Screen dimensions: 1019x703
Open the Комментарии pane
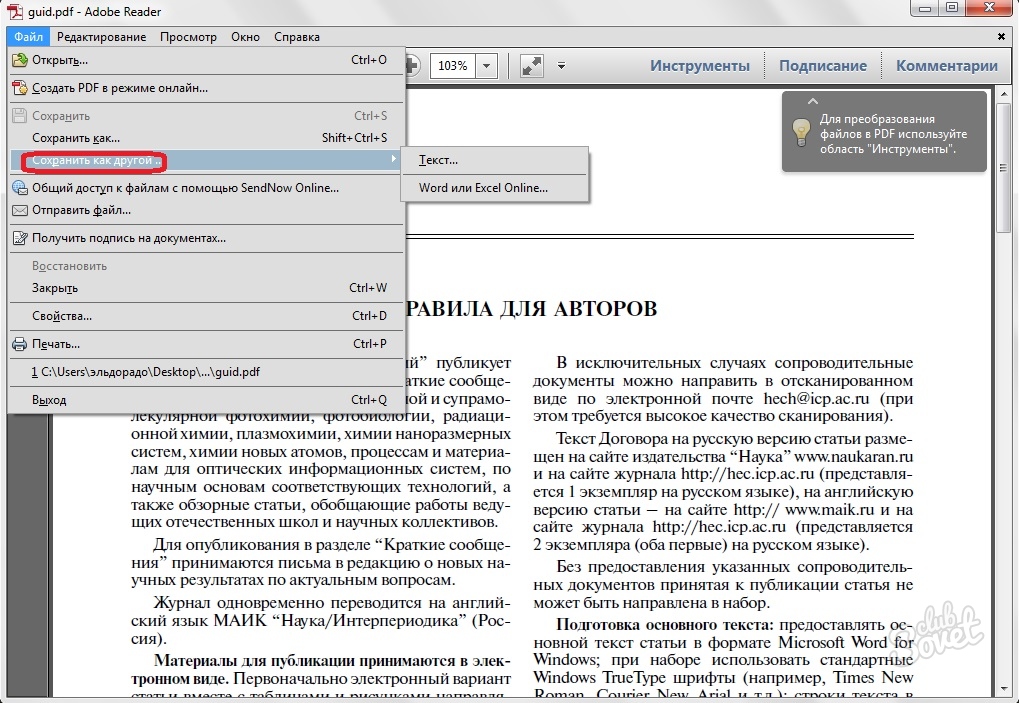pos(947,66)
